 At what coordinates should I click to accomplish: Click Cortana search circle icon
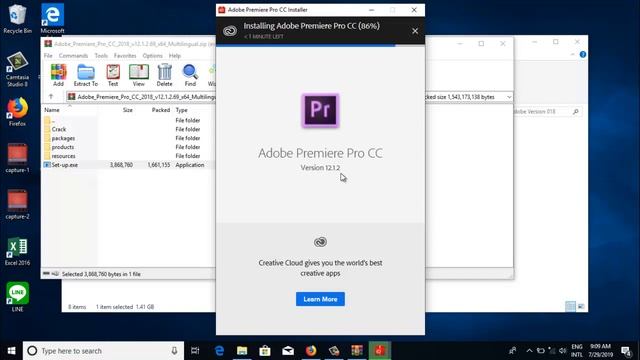pyautogui.click(x=32, y=351)
